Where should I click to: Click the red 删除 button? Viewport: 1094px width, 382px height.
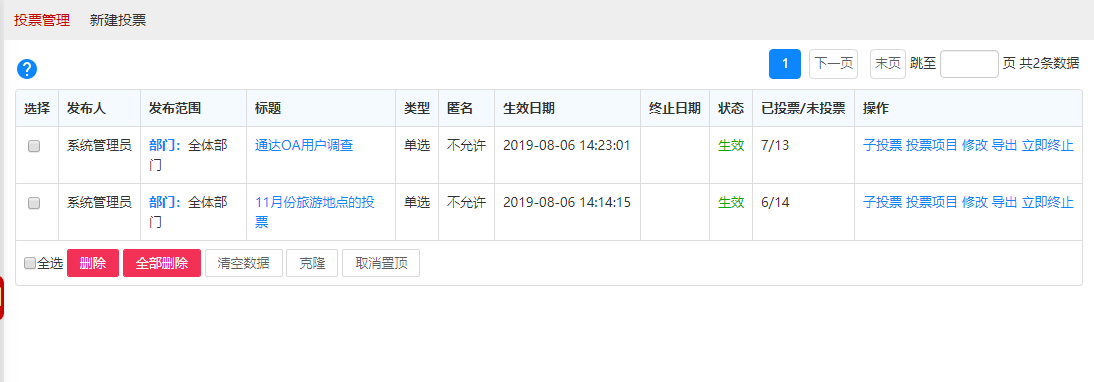[93, 263]
